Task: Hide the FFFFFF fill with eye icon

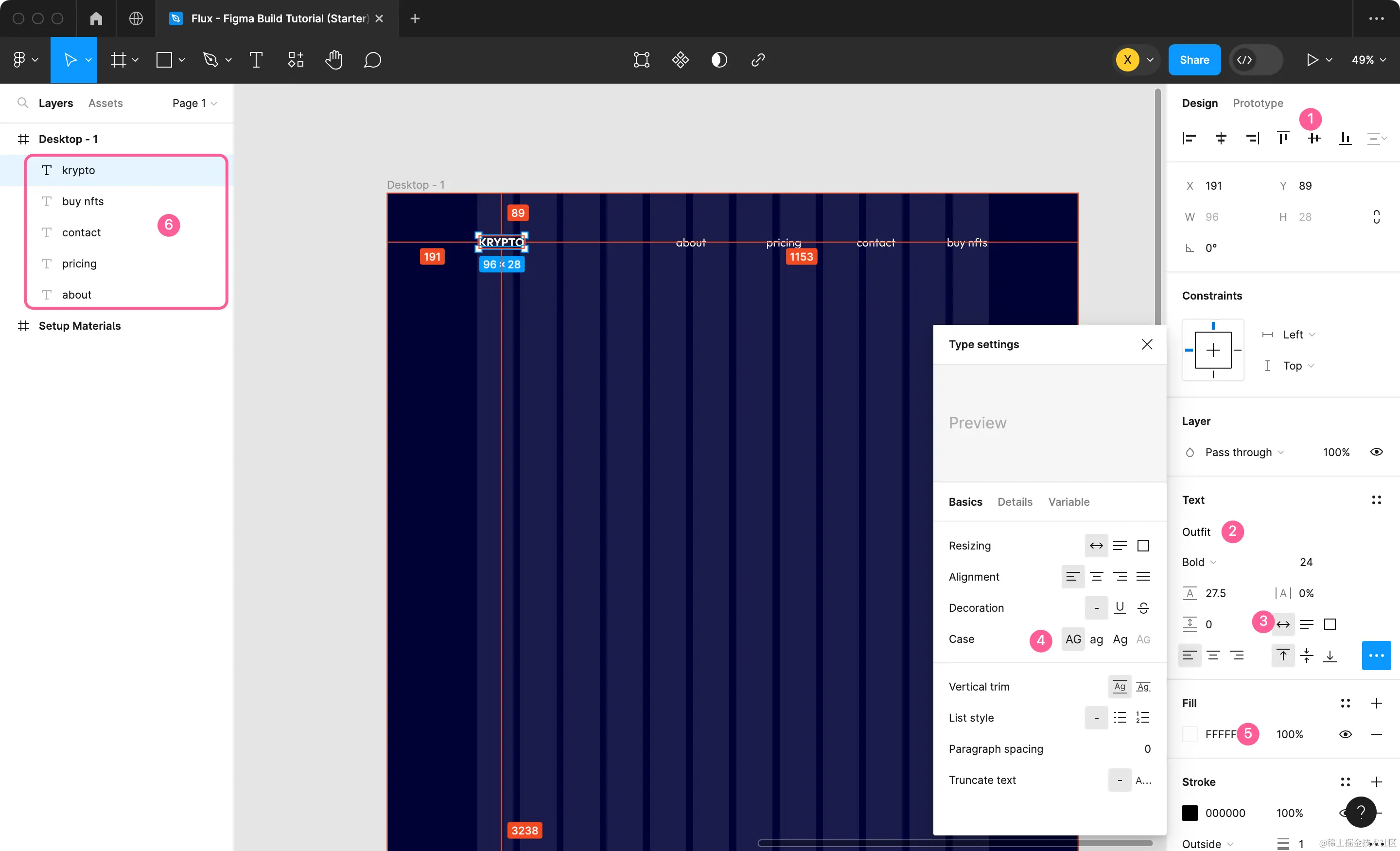Action: click(x=1345, y=734)
